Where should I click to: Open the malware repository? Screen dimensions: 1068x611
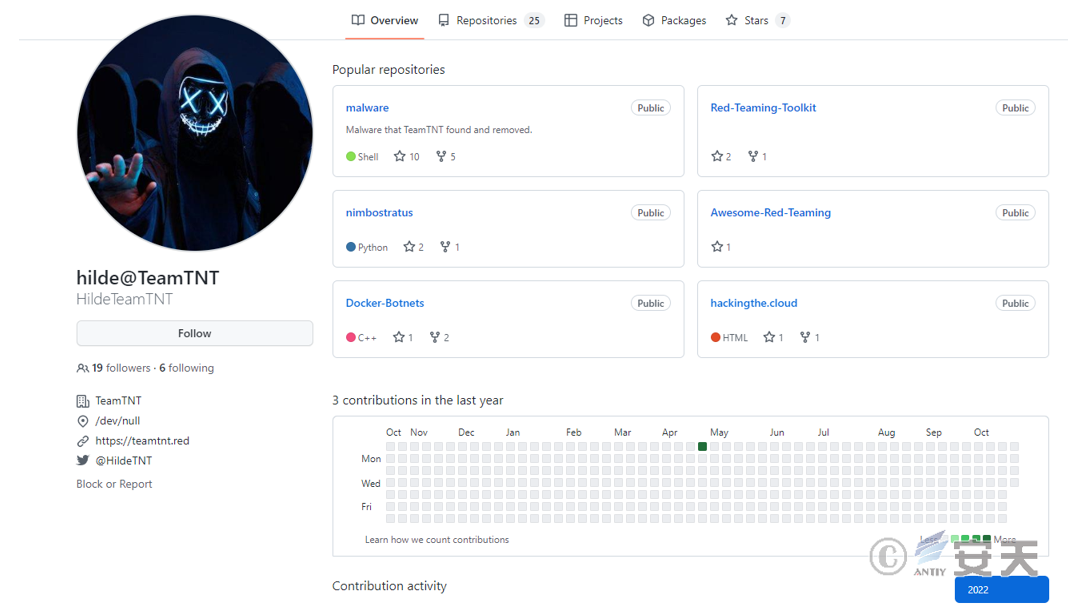pyautogui.click(x=367, y=108)
